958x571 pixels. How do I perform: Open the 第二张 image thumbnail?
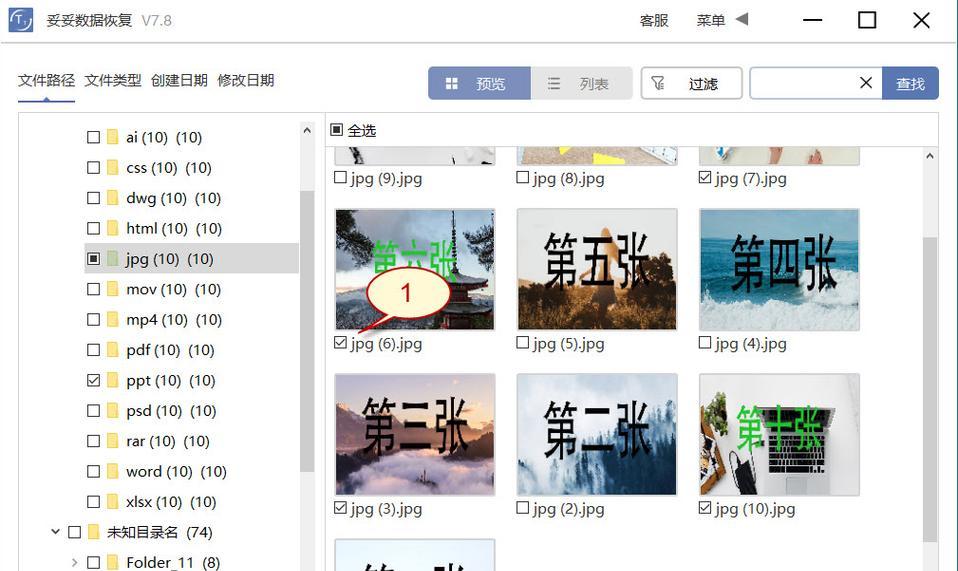[597, 434]
